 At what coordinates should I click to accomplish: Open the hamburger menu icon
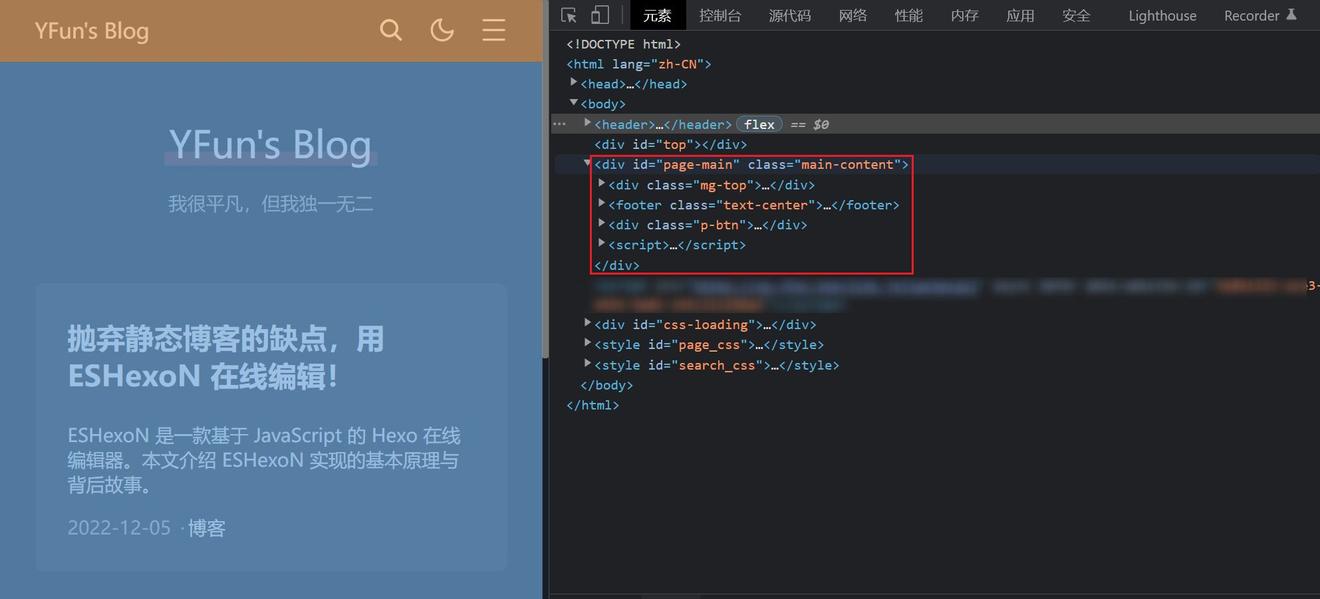493,30
